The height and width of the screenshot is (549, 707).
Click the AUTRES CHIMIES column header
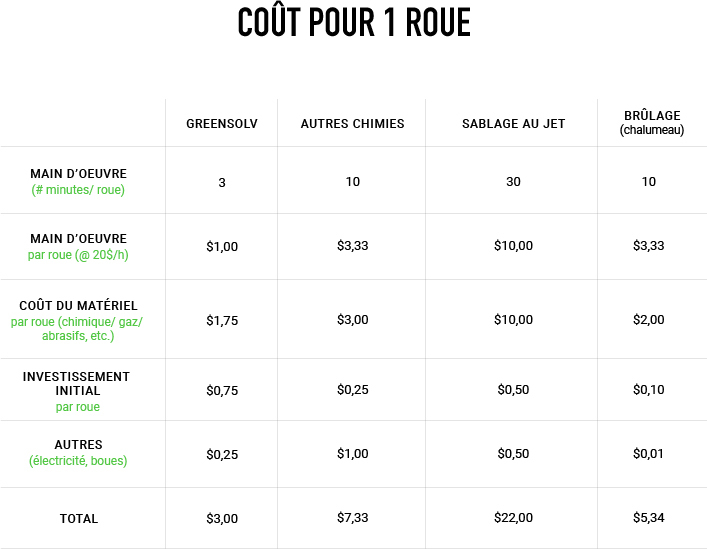[x=352, y=124]
